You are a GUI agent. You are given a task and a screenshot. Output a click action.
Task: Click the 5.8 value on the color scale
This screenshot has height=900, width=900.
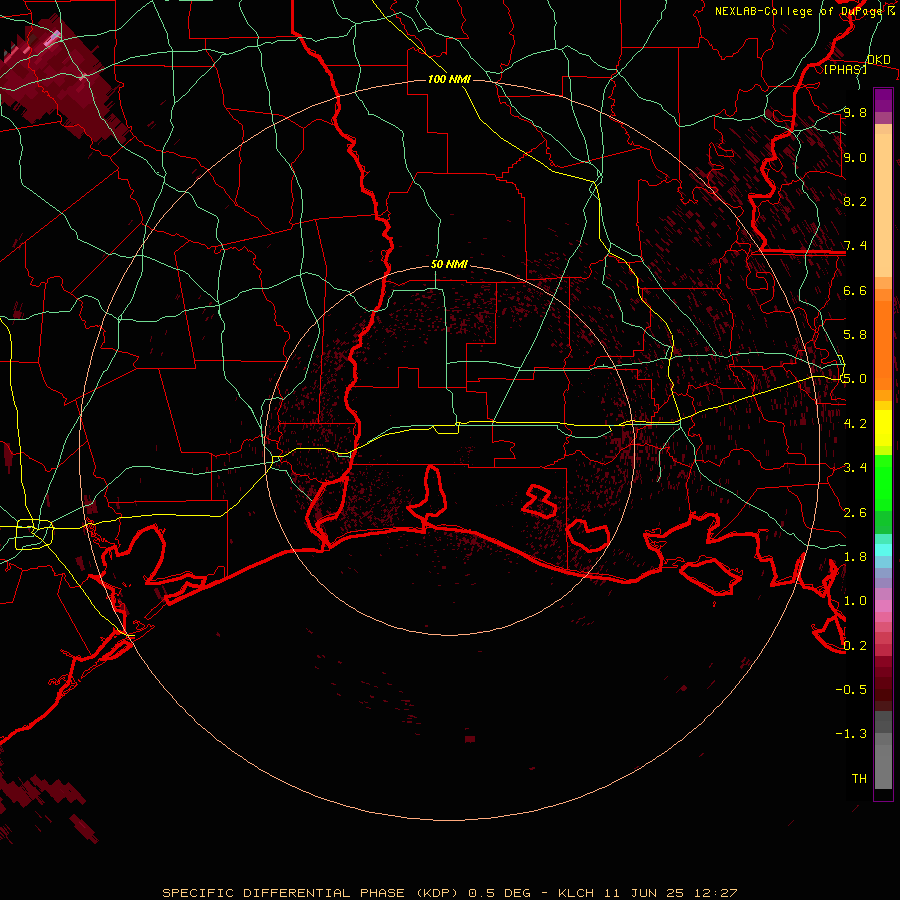(x=855, y=335)
